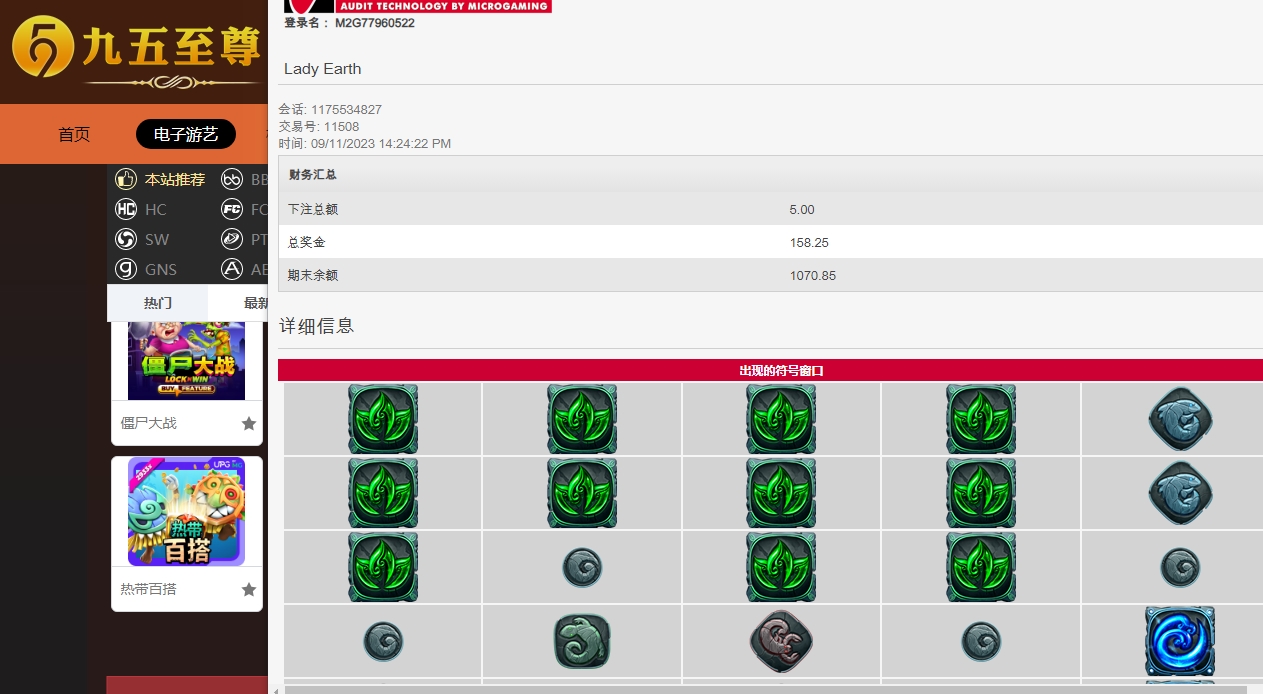Click the total win value 158.25
1263x694 pixels.
809,243
